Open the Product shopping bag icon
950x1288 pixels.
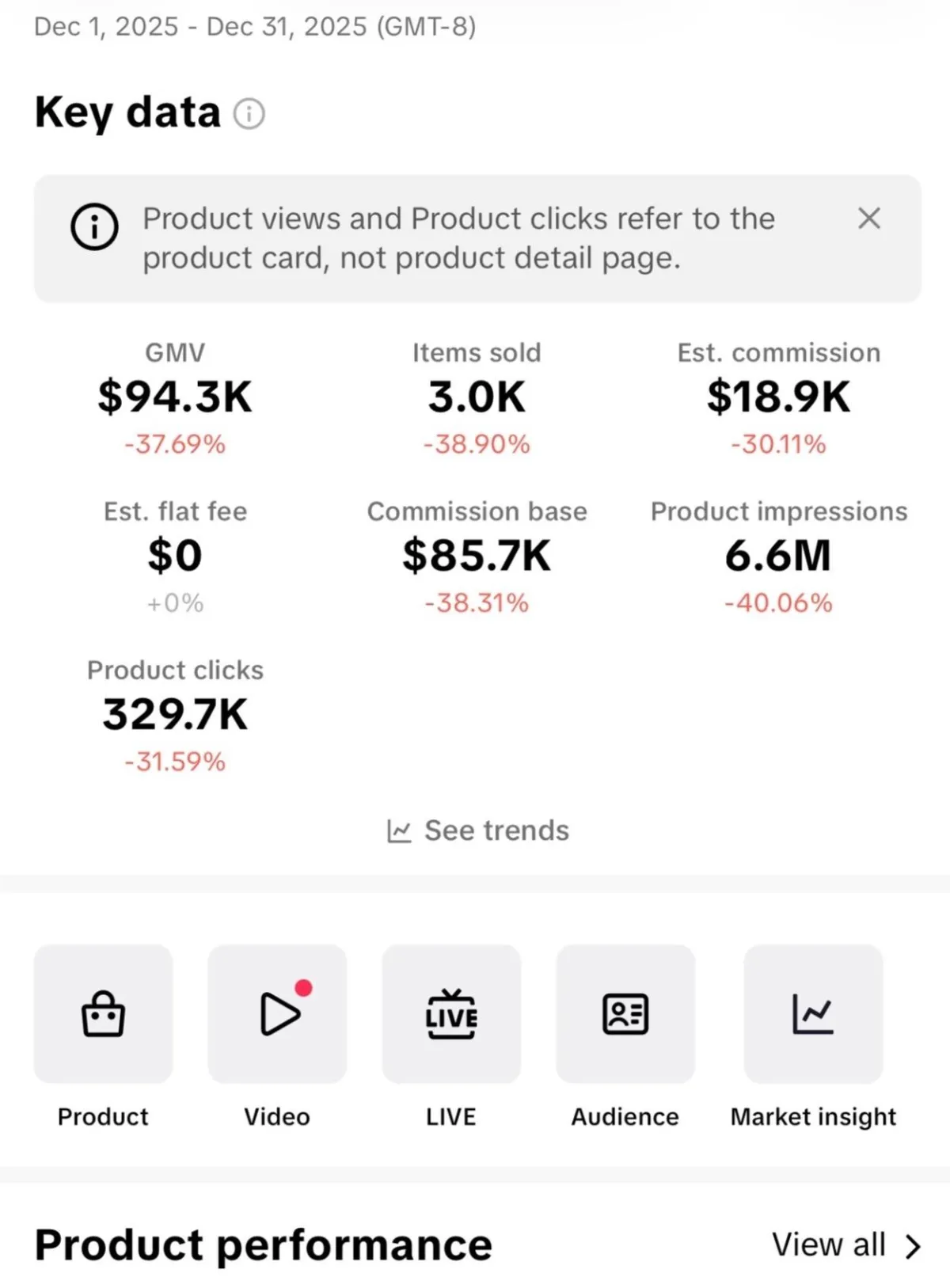tap(103, 1013)
